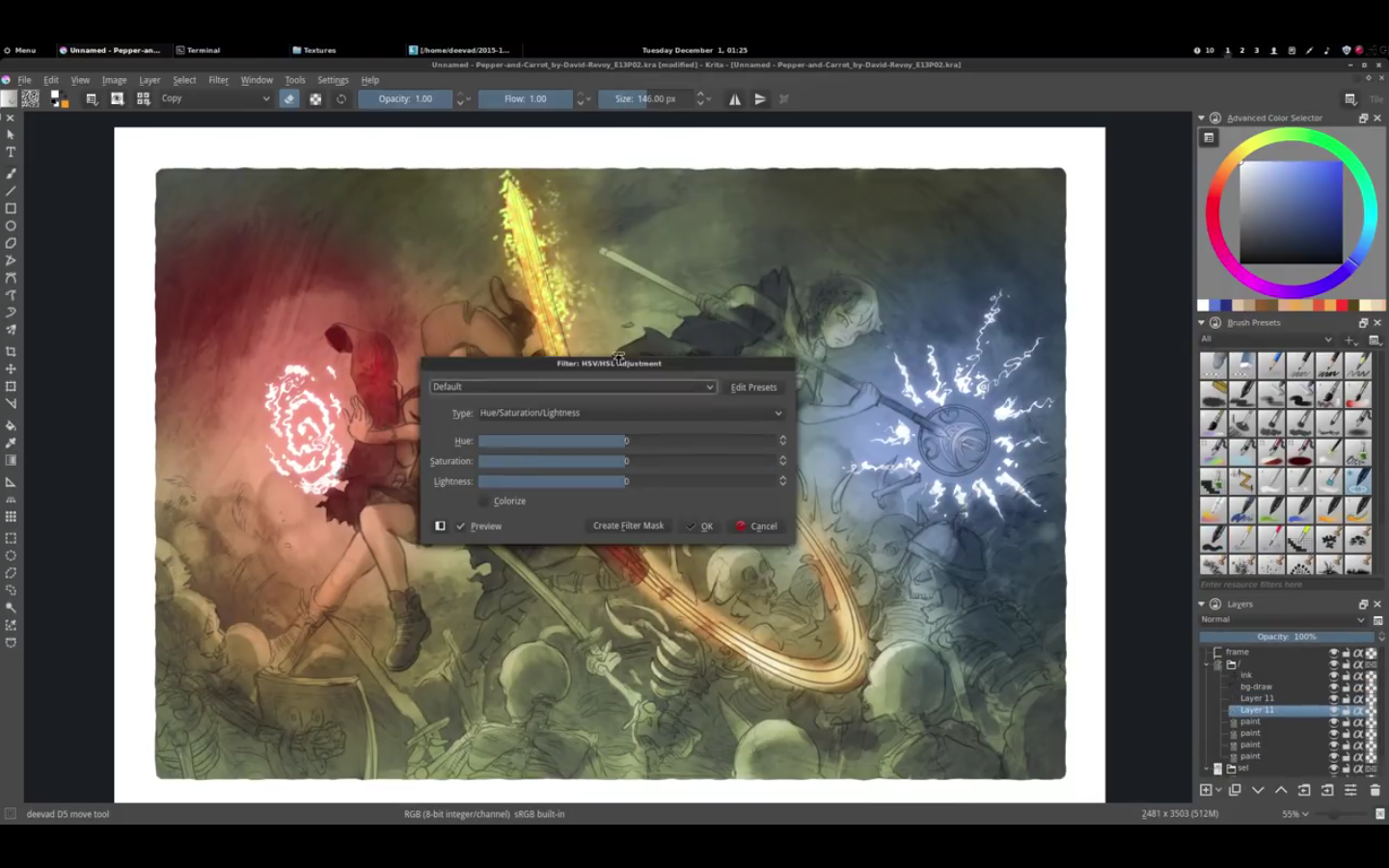Pick the Color Picker eyedropper tool

11,443
